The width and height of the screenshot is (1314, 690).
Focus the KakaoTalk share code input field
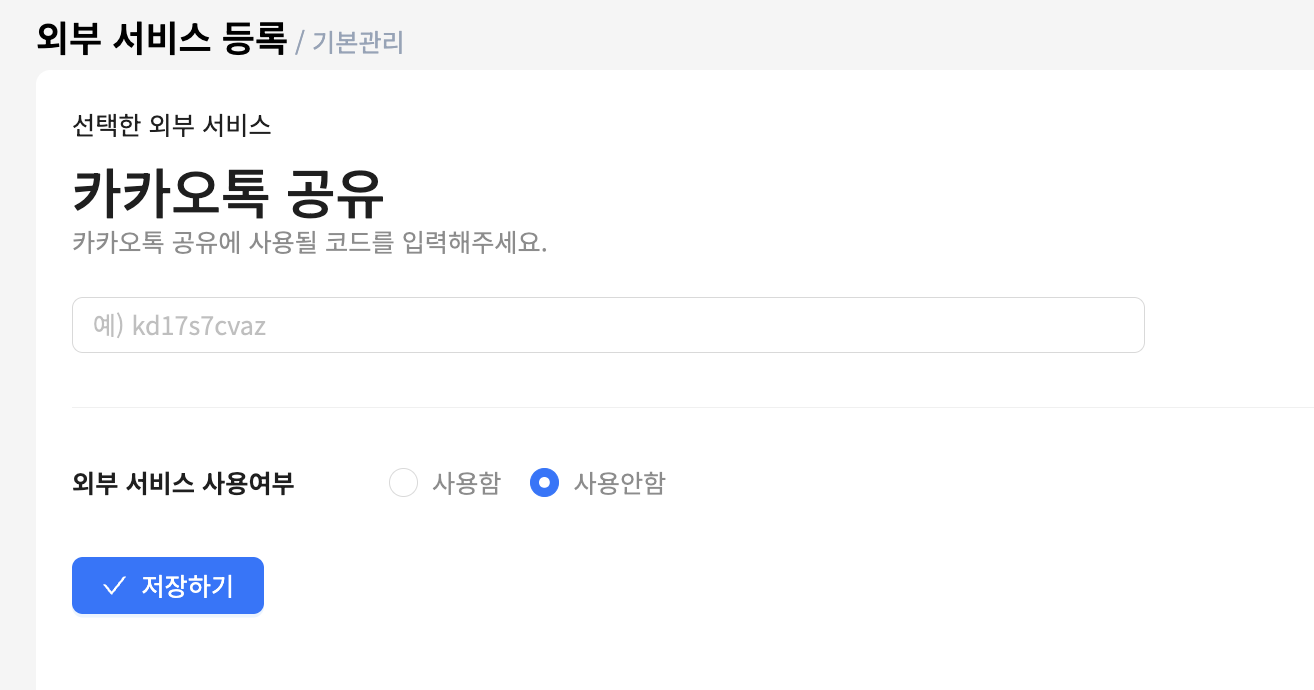(608, 325)
